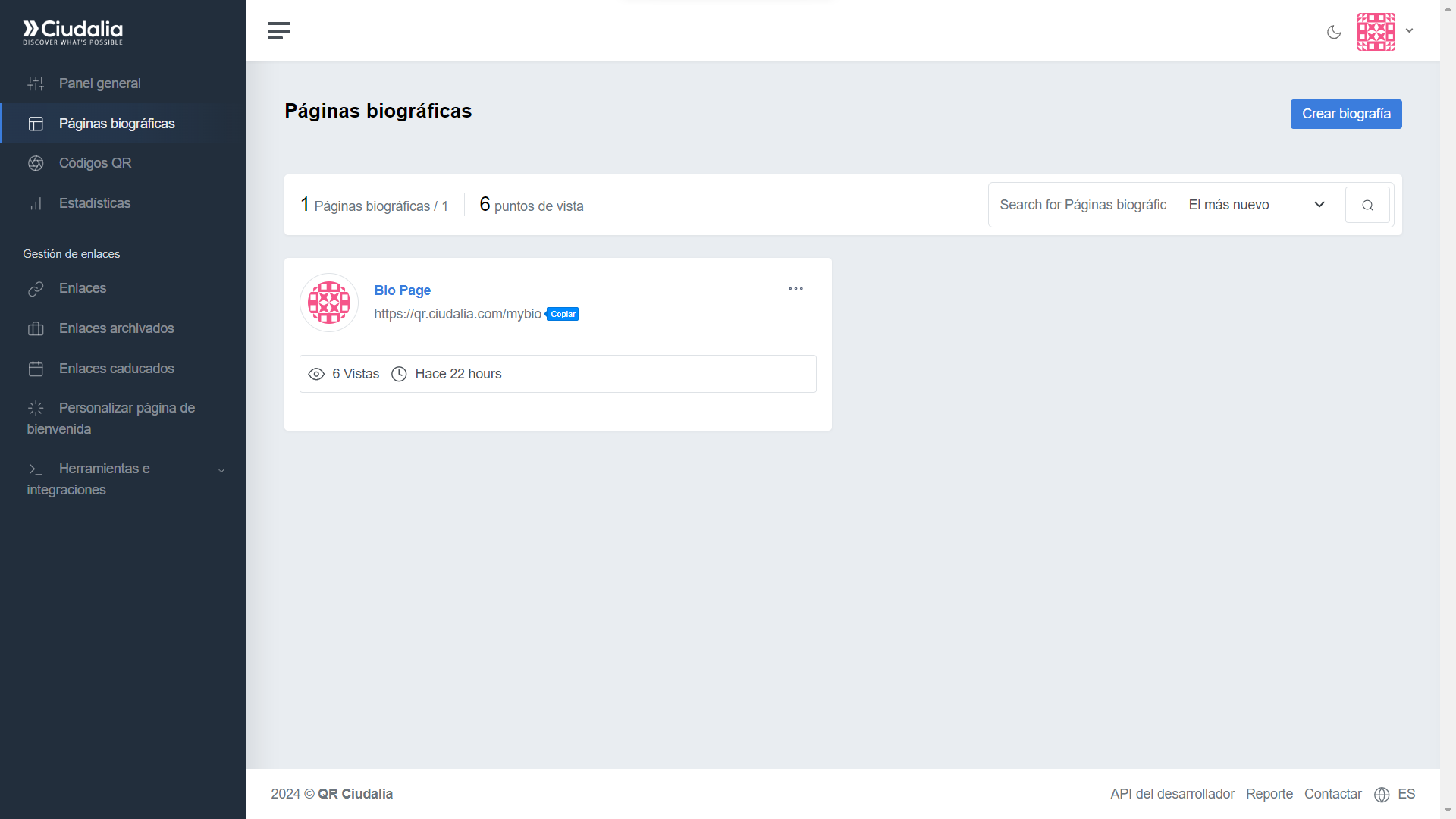This screenshot has height=819, width=1456.
Task: Click the Enlaces archivados icon
Action: pos(36,328)
